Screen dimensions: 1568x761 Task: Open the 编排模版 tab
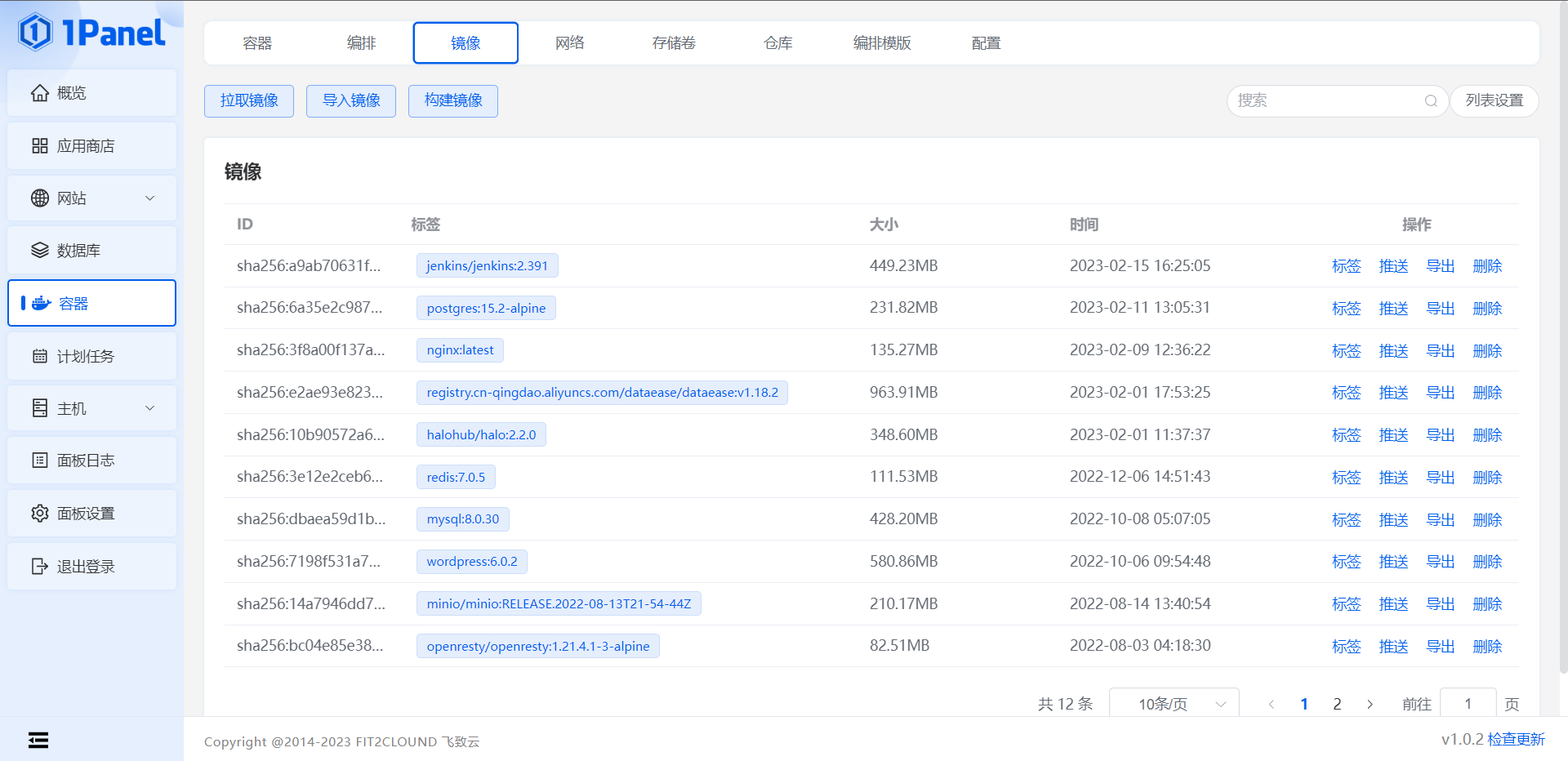click(882, 43)
